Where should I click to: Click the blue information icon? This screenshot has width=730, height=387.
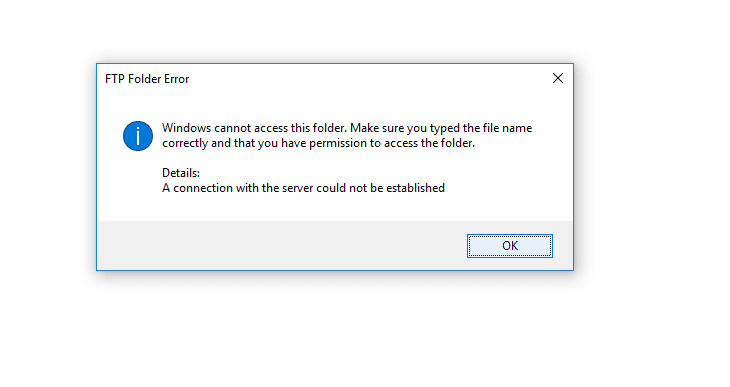(x=138, y=136)
